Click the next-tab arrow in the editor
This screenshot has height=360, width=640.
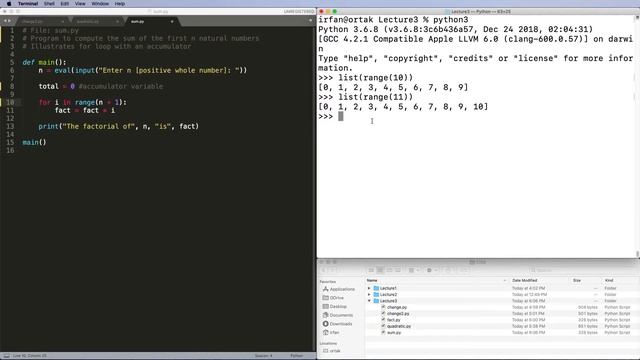coord(9,21)
